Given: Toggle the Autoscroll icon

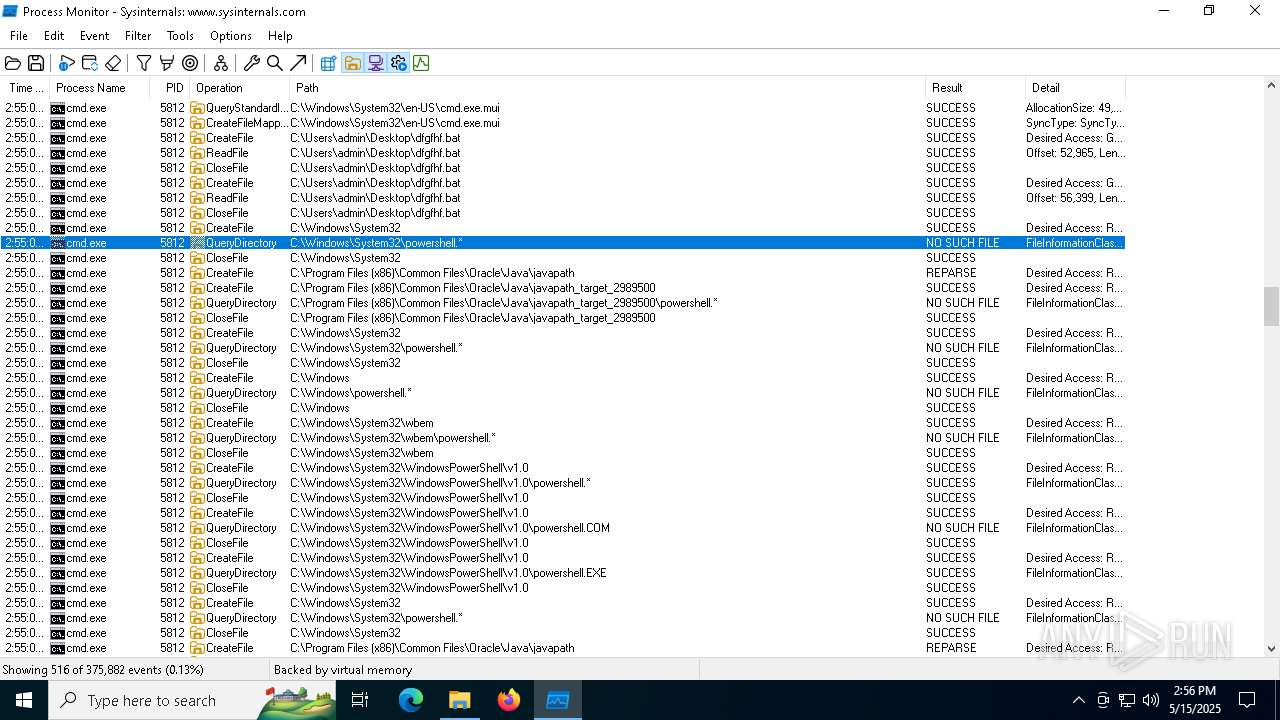Looking at the screenshot, I should pos(90,63).
